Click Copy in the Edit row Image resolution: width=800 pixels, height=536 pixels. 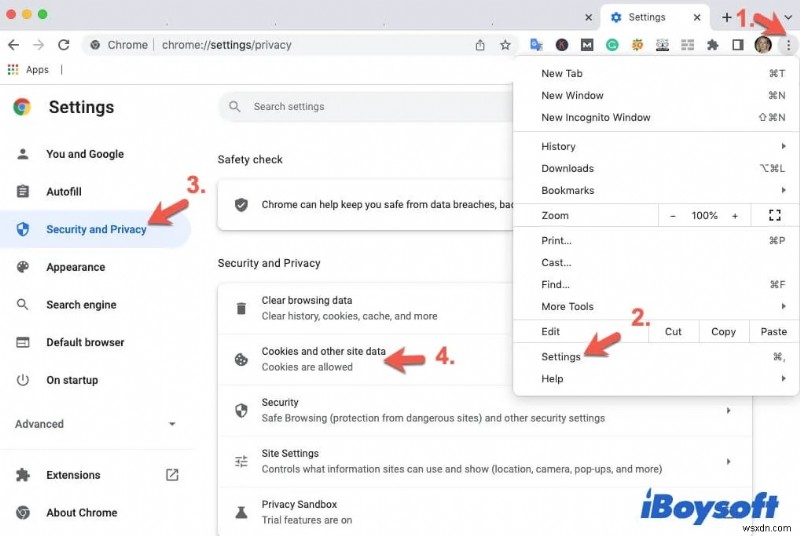(x=723, y=331)
